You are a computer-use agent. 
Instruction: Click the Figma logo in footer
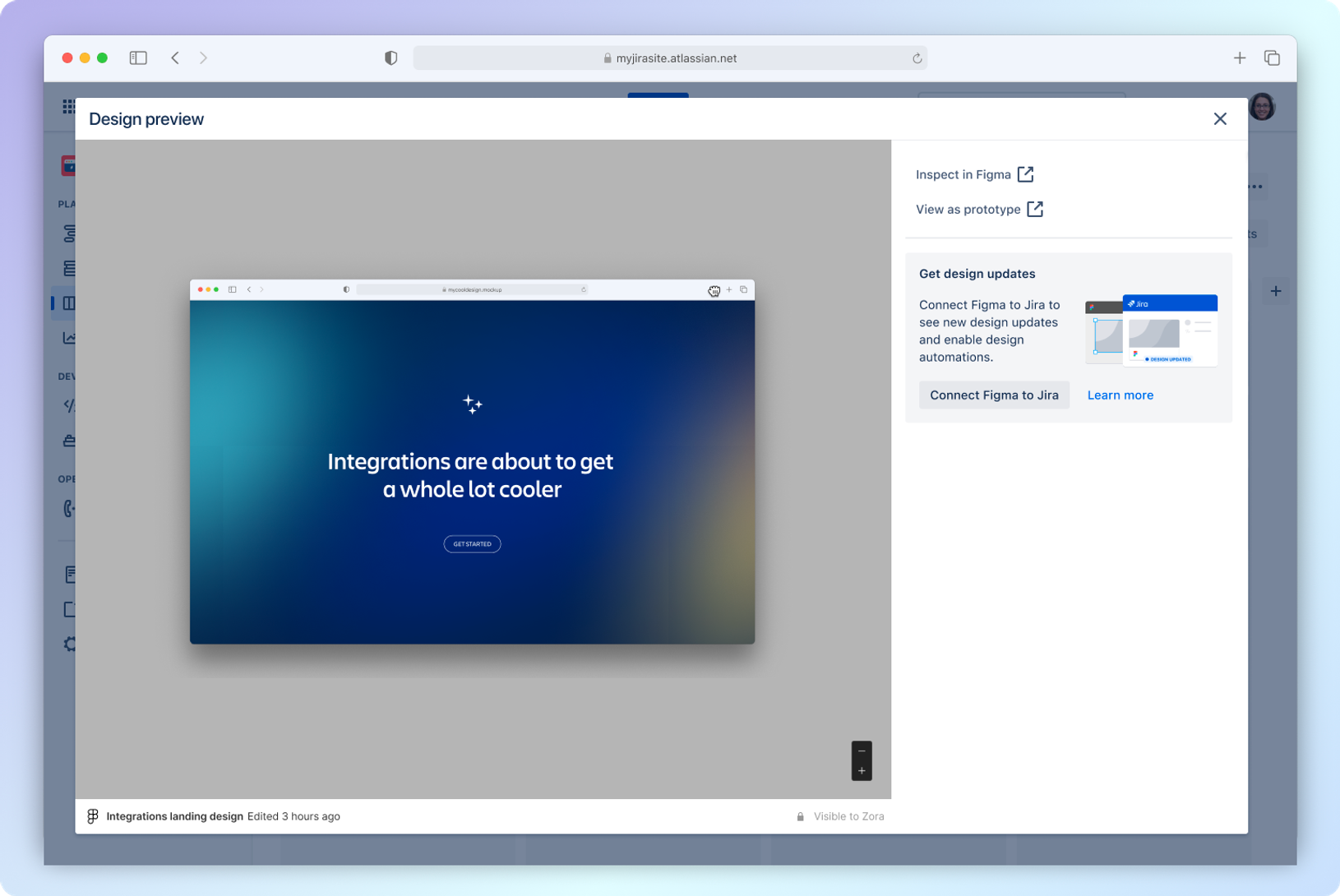pyautogui.click(x=93, y=816)
